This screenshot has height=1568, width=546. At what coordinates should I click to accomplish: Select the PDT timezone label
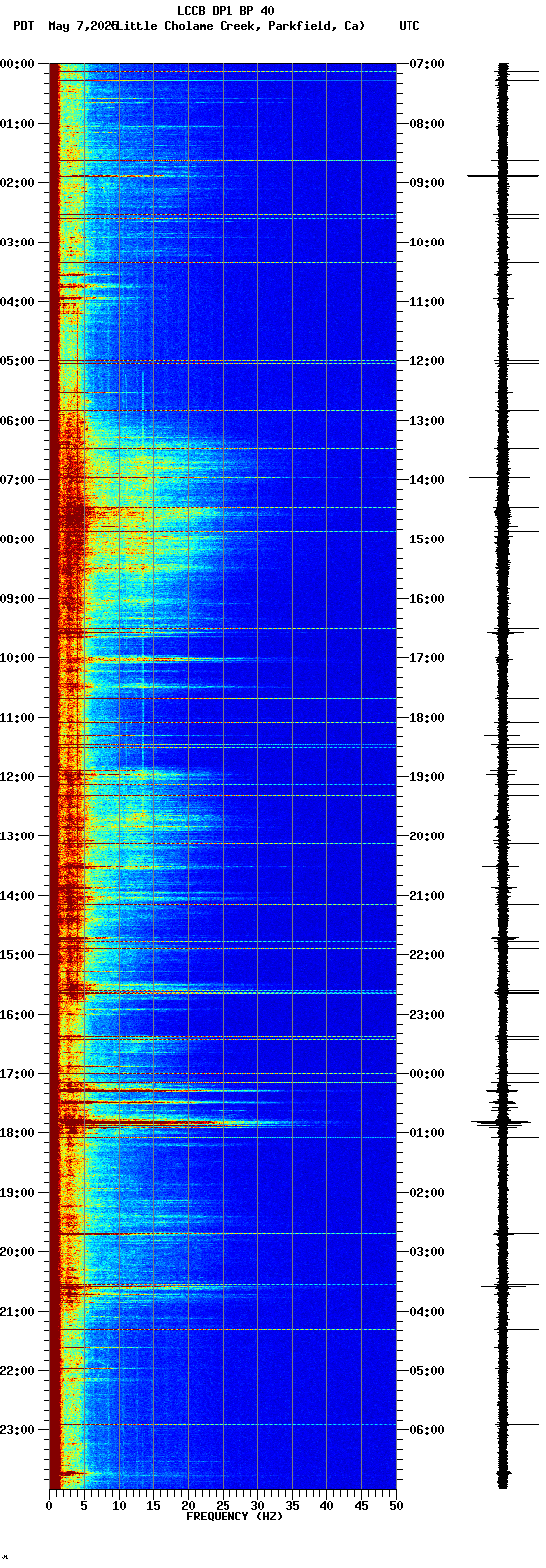point(23,26)
